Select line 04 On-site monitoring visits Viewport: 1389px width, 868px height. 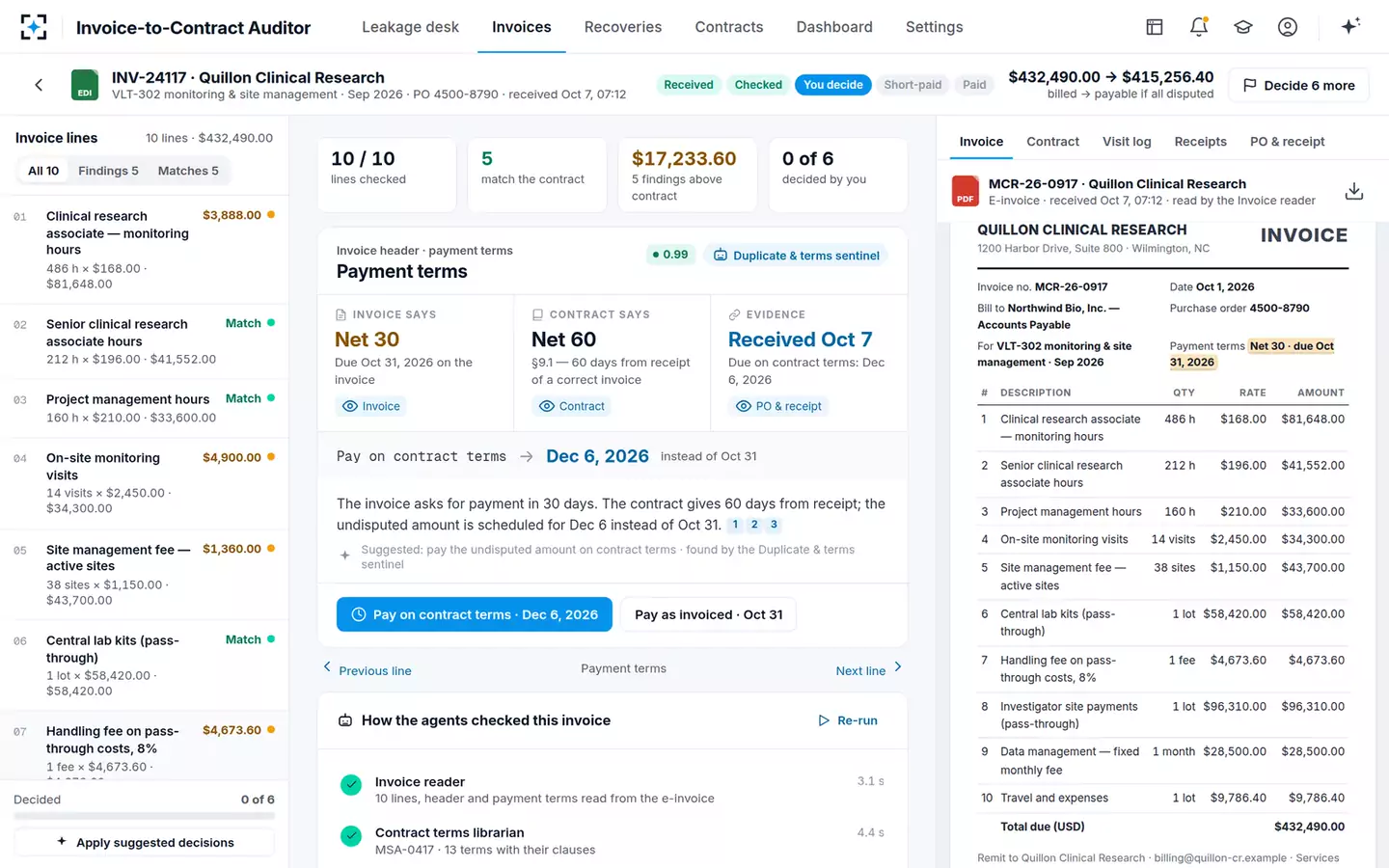pos(145,482)
